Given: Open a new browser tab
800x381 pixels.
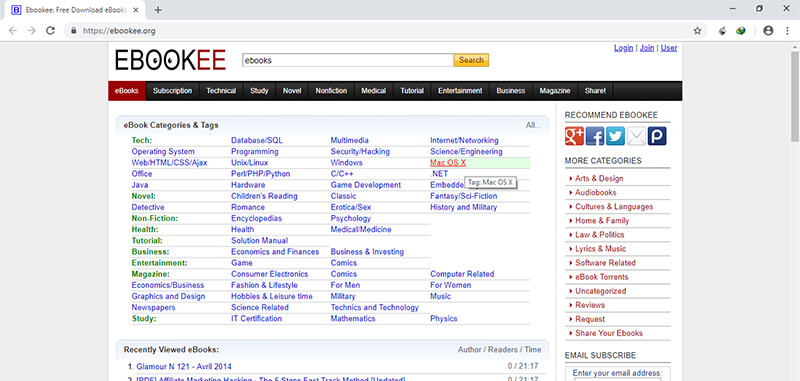Looking at the screenshot, I should pyautogui.click(x=158, y=10).
